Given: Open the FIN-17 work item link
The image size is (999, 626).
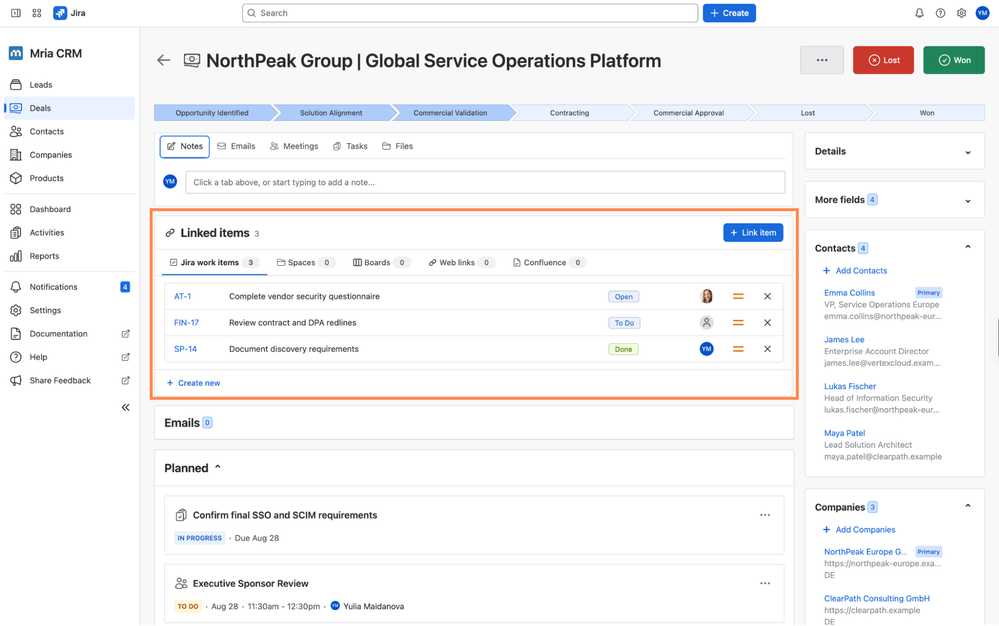Looking at the screenshot, I should pyautogui.click(x=186, y=323).
